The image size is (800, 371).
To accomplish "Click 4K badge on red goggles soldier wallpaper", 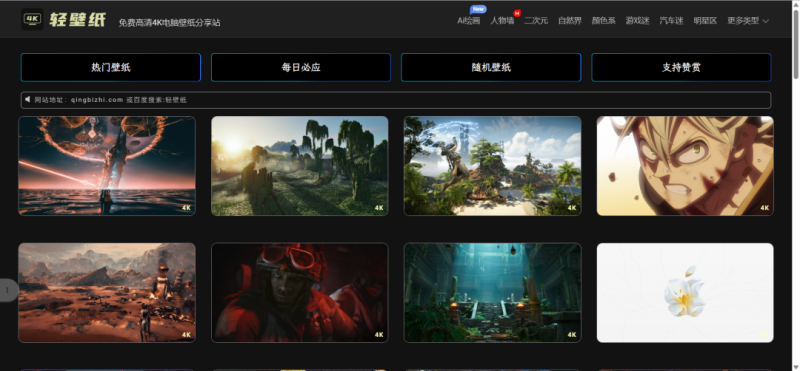I will tap(379, 335).
